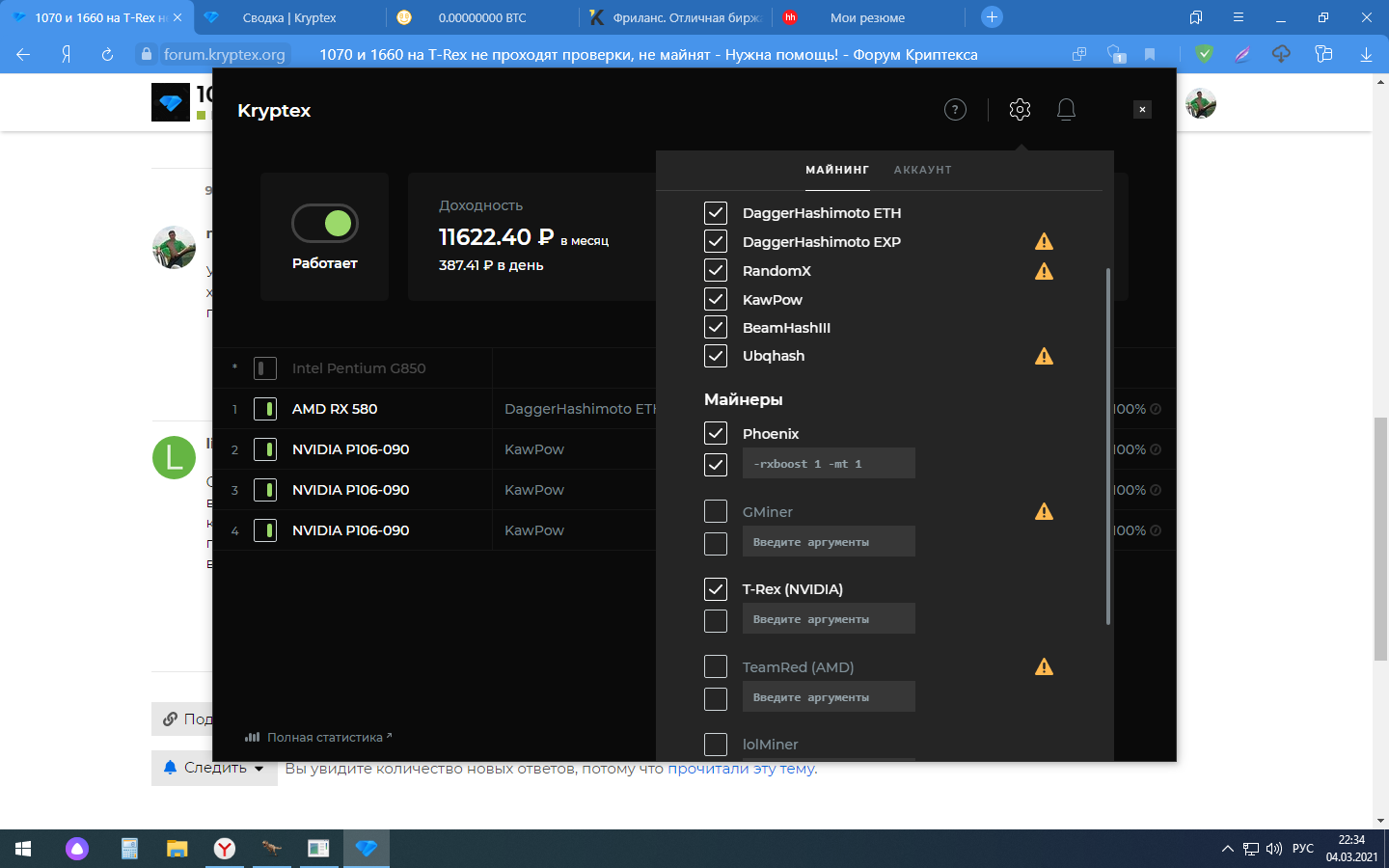Enable the TeamRed (AMD) miner checkbox
The height and width of the screenshot is (868, 1389).
tap(716, 666)
